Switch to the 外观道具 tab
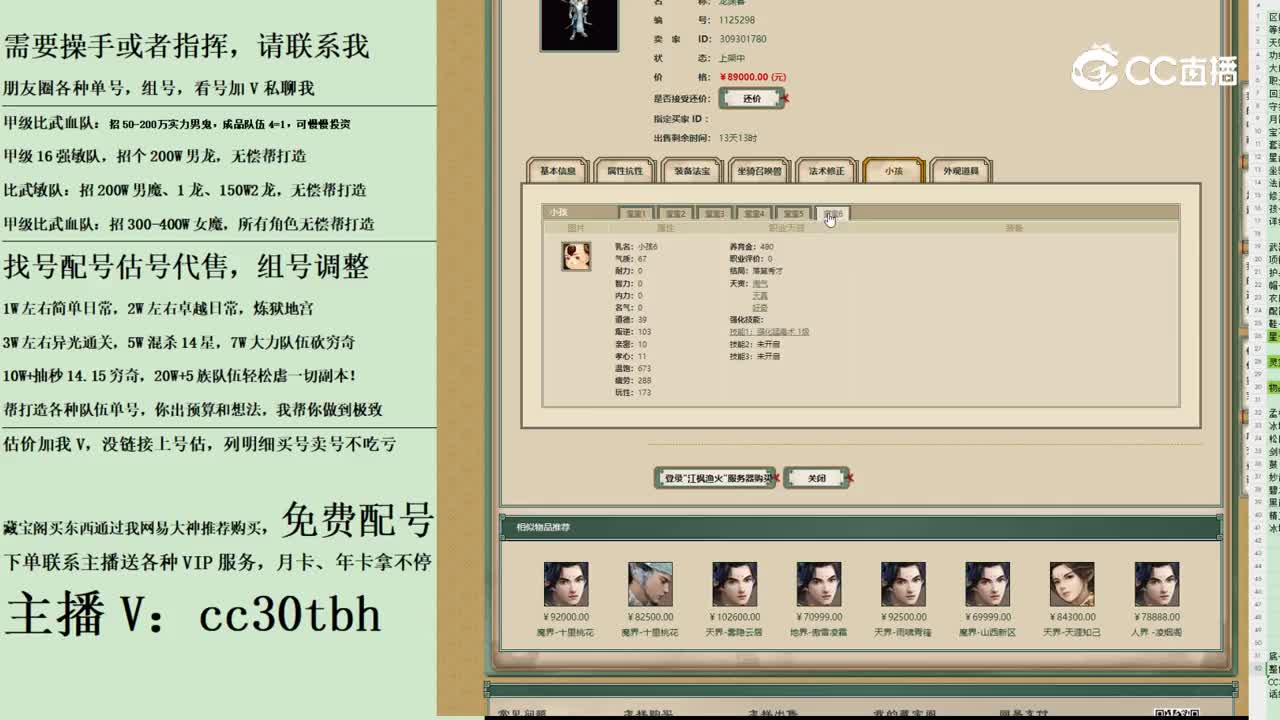 point(960,171)
